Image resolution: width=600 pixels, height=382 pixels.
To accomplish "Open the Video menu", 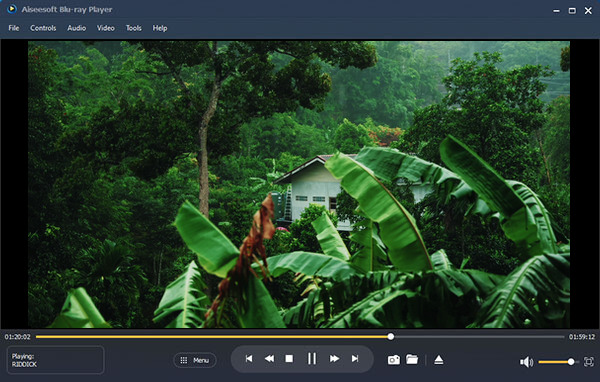I will coord(106,28).
